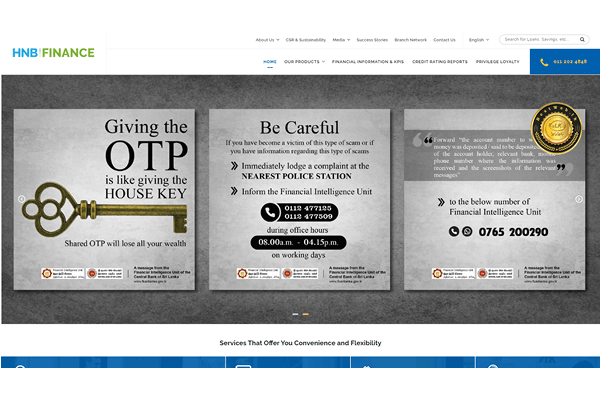This screenshot has width=600, height=400.
Task: Click the previous slide arrow on carousel
Action: [x=22, y=199]
